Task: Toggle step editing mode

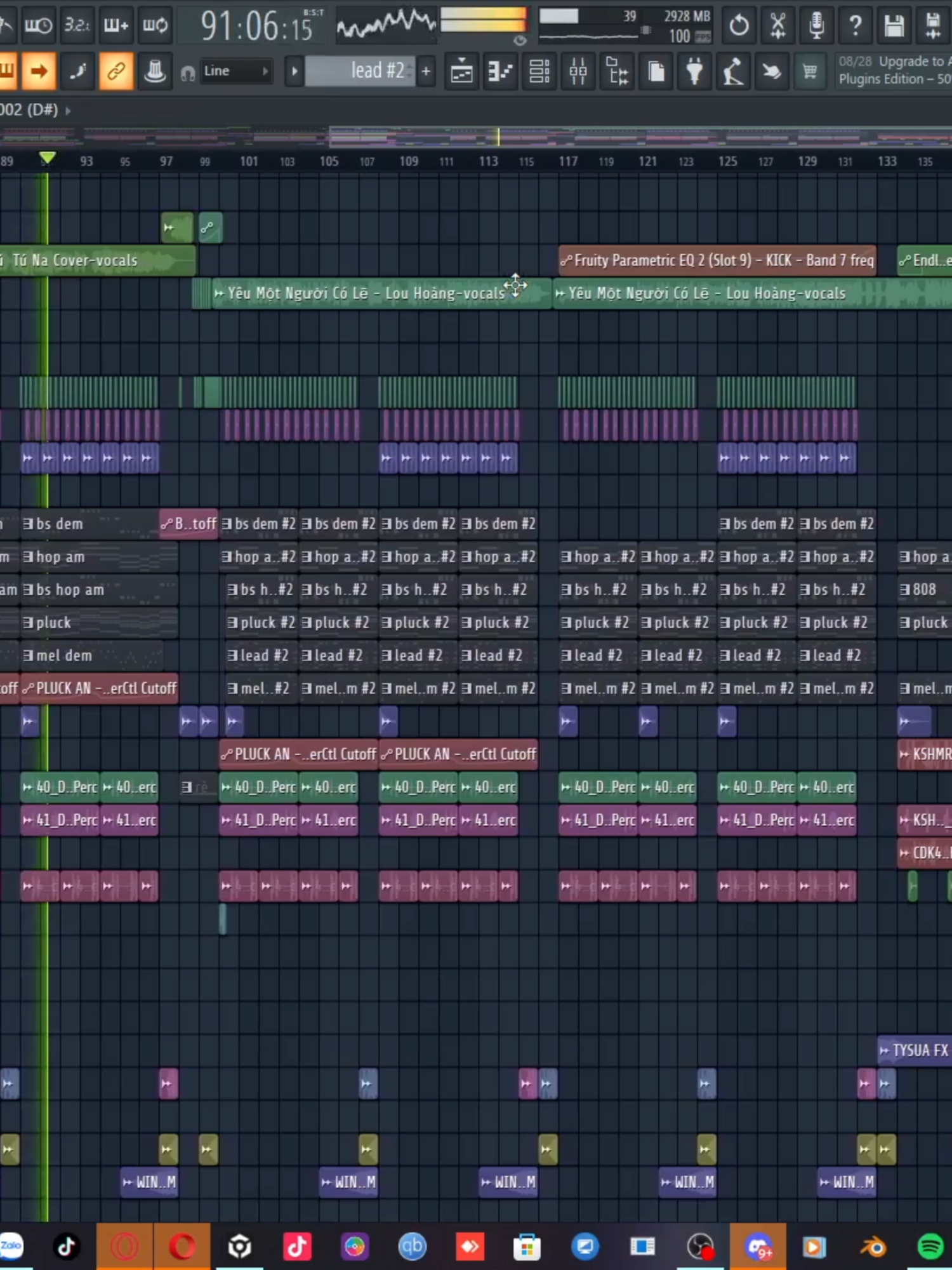Action: tap(77, 71)
